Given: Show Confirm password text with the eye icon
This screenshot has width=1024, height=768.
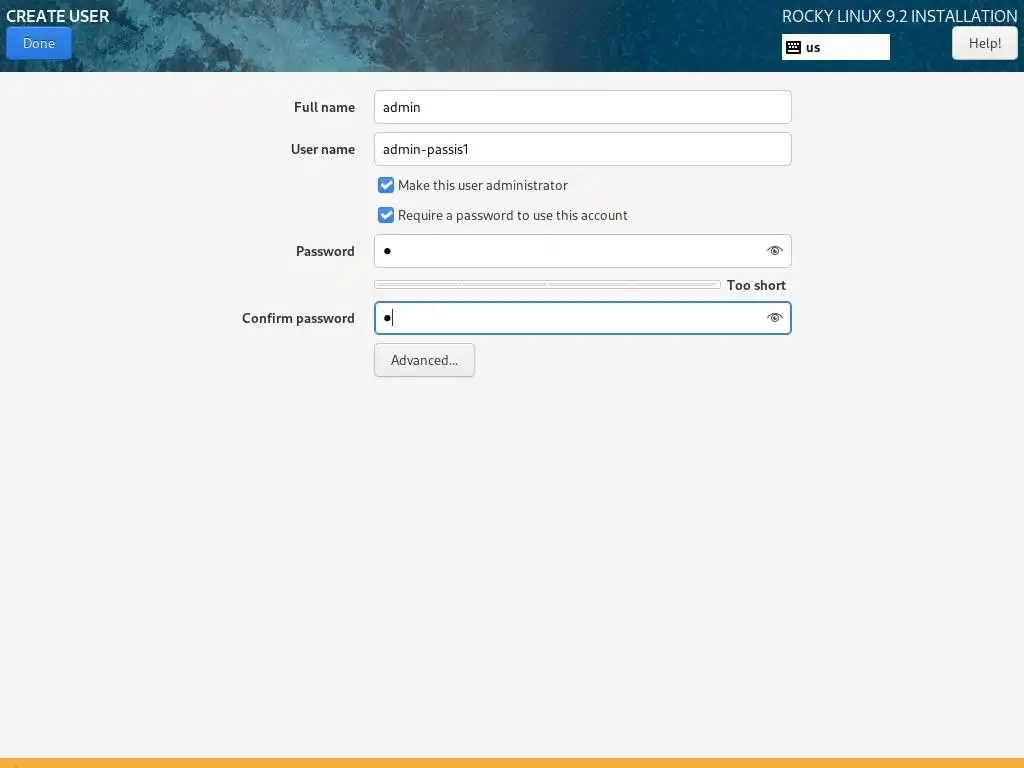Looking at the screenshot, I should pos(775,318).
